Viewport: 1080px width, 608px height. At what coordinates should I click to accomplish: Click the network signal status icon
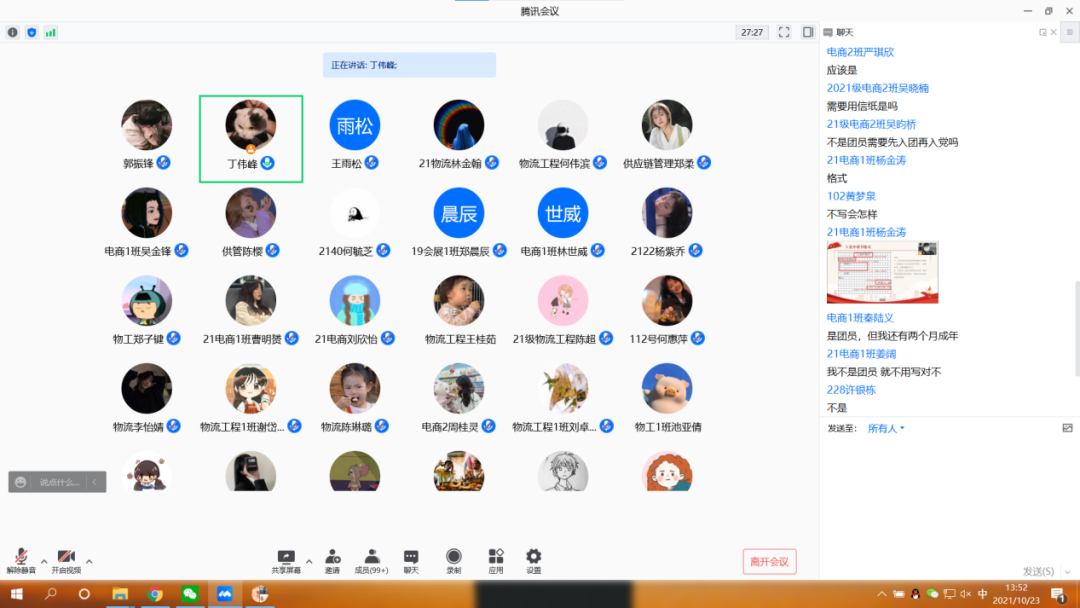tap(50, 32)
